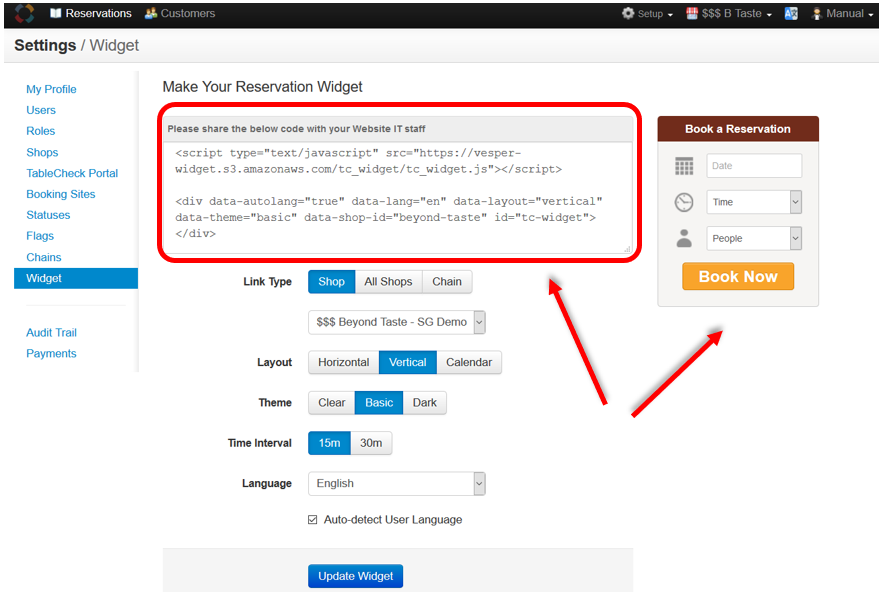Pick the Basic theme
The width and height of the screenshot is (884, 592).
[x=379, y=403]
